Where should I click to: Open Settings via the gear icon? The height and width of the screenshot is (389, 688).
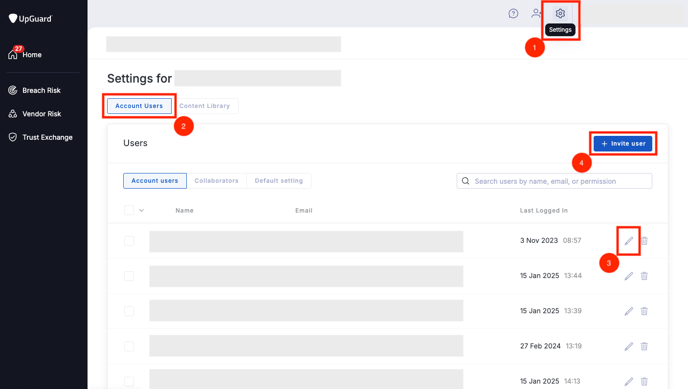[560, 14]
